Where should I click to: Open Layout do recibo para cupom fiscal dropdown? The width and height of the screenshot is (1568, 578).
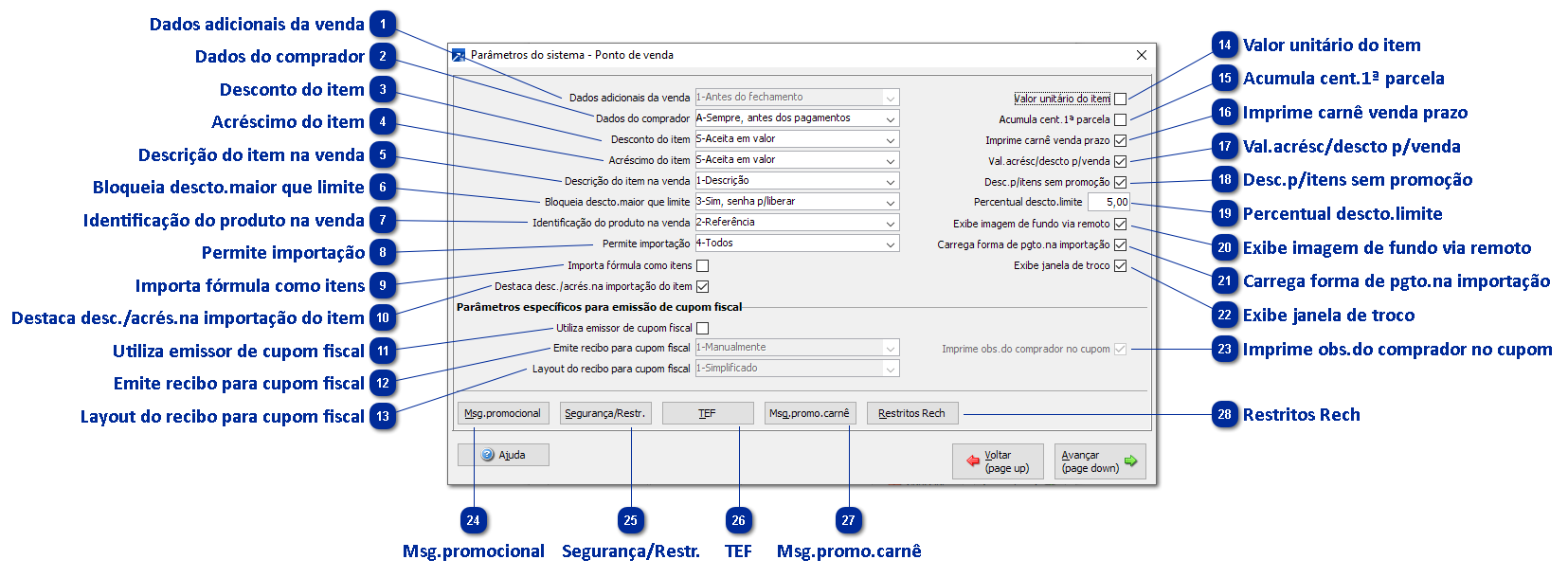(x=797, y=369)
